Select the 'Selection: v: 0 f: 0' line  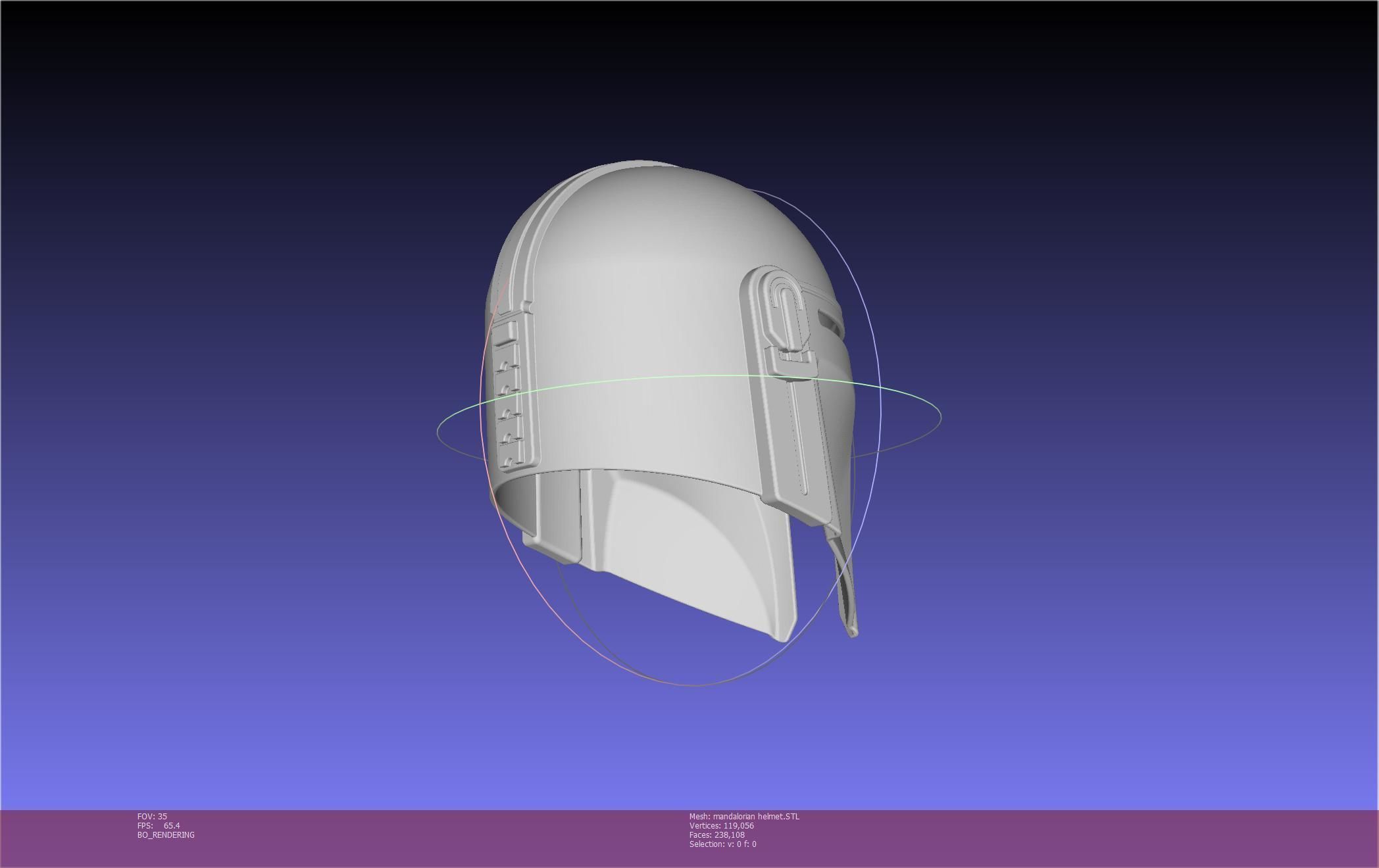coord(722,844)
